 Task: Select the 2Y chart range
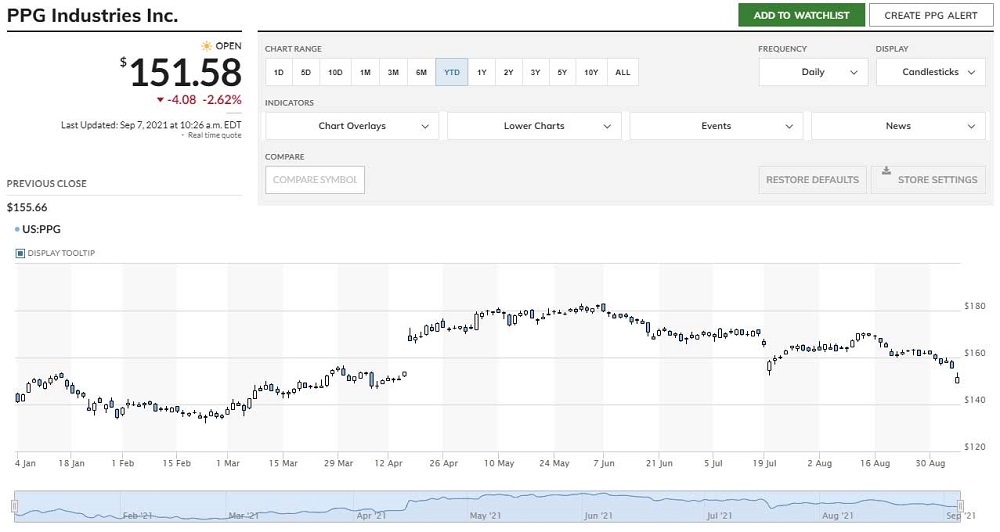point(508,72)
